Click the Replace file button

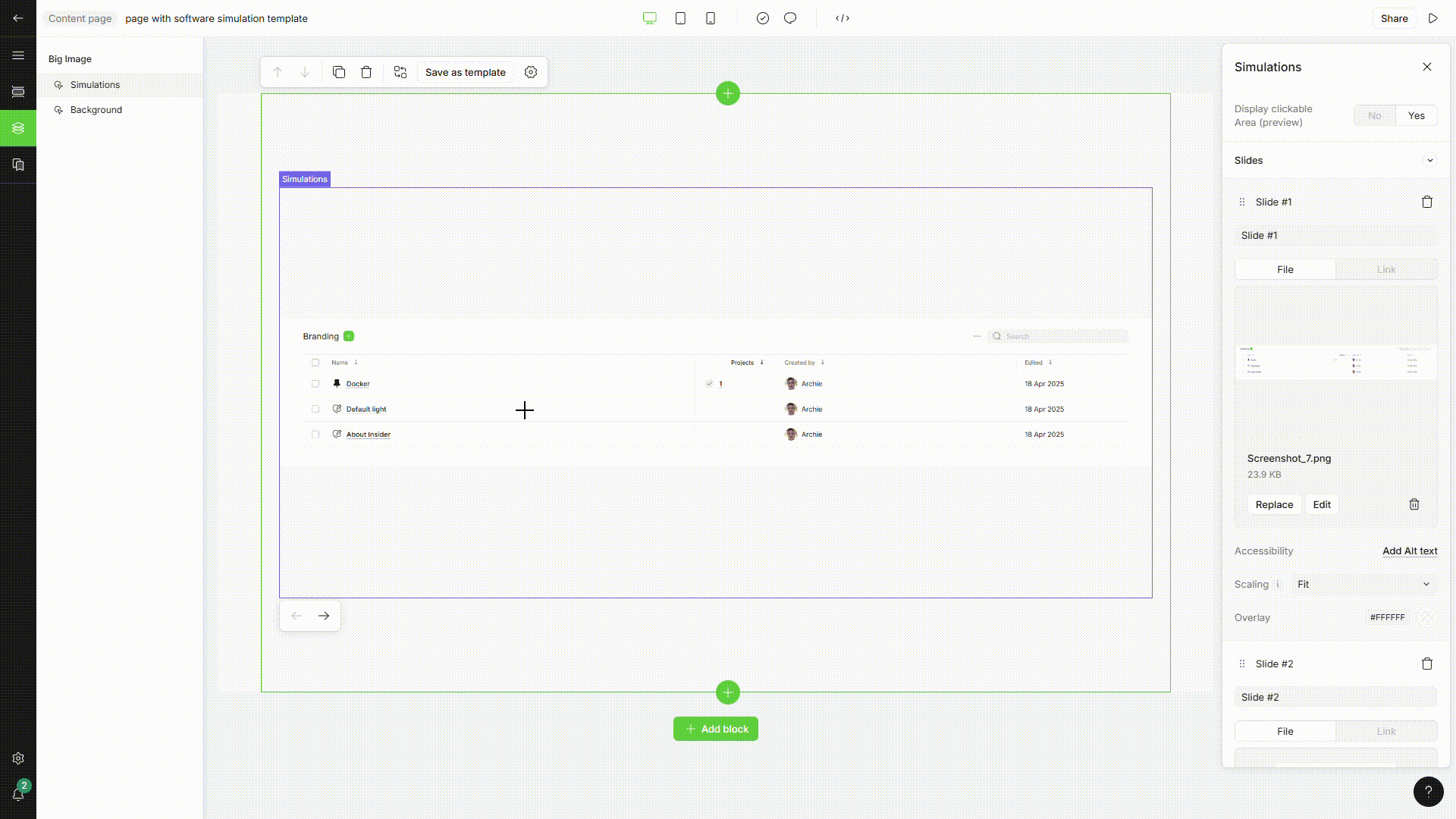coord(1274,504)
